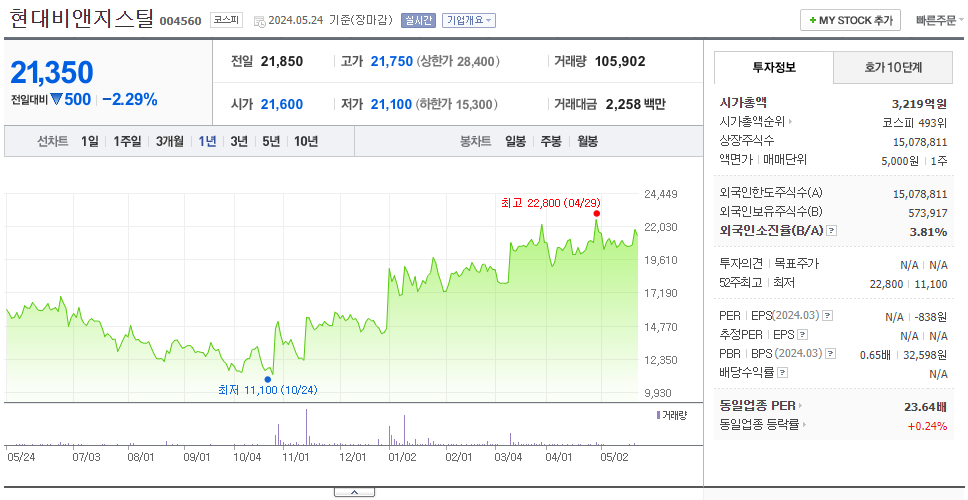
Task: Click the 코스피 market label
Action: click(x=227, y=20)
